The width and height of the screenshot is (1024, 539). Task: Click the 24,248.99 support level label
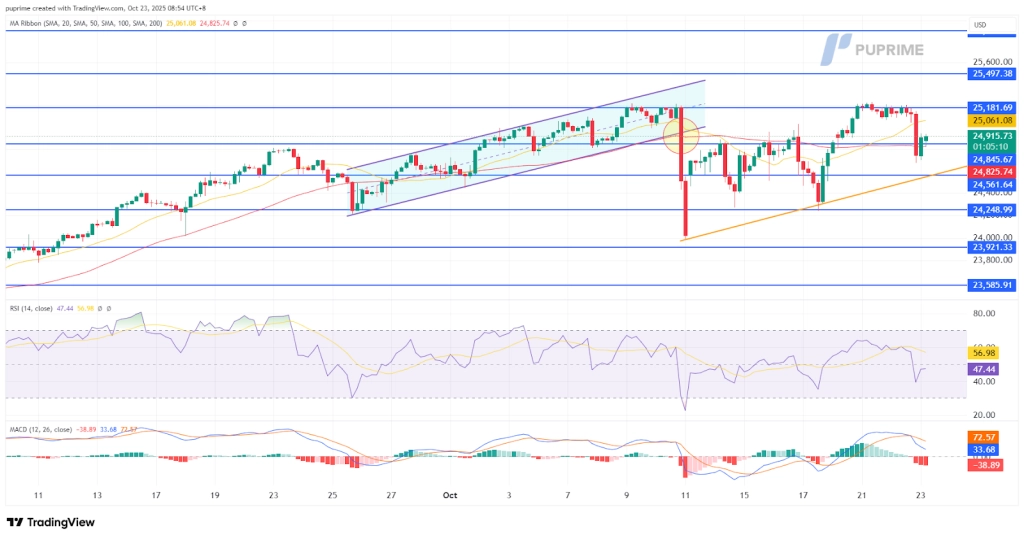991,209
